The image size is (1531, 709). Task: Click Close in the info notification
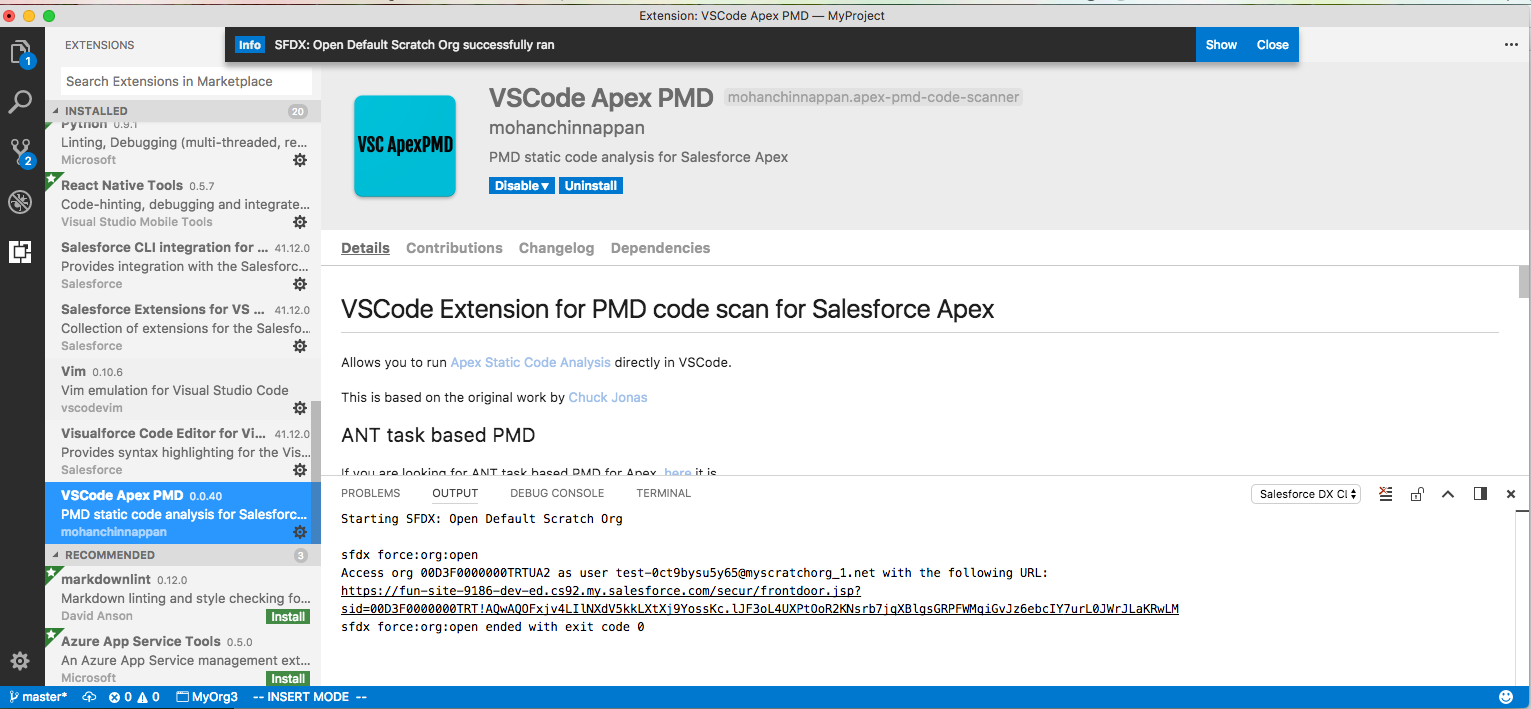1273,45
